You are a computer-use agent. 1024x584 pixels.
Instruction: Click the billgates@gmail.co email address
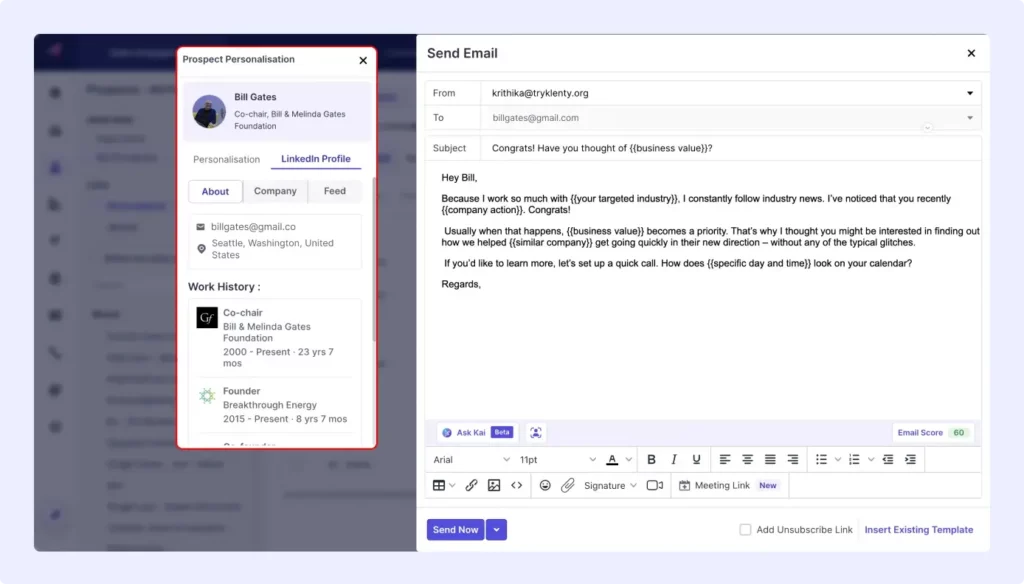pyautogui.click(x=253, y=227)
